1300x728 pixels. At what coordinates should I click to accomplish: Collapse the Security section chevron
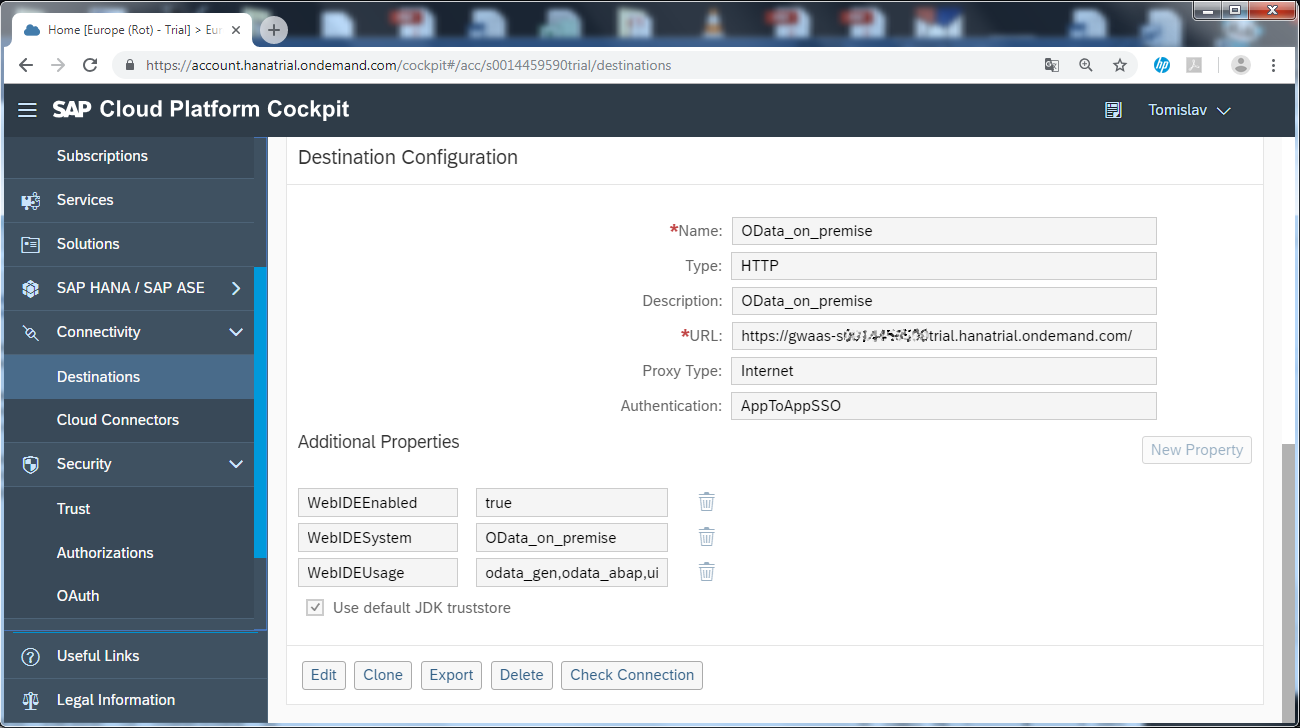click(x=236, y=464)
